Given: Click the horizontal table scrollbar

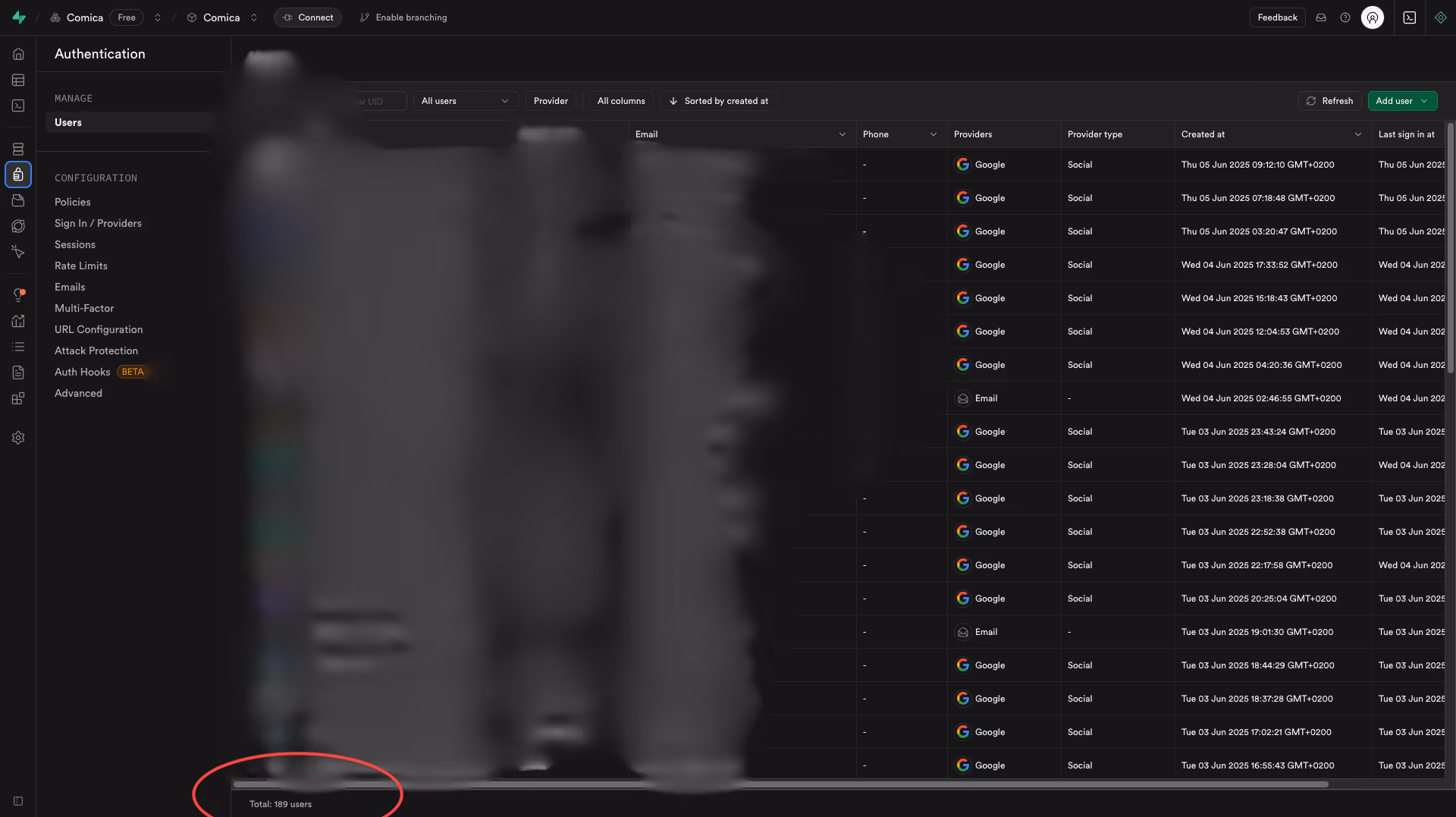Looking at the screenshot, I should click(x=781, y=784).
